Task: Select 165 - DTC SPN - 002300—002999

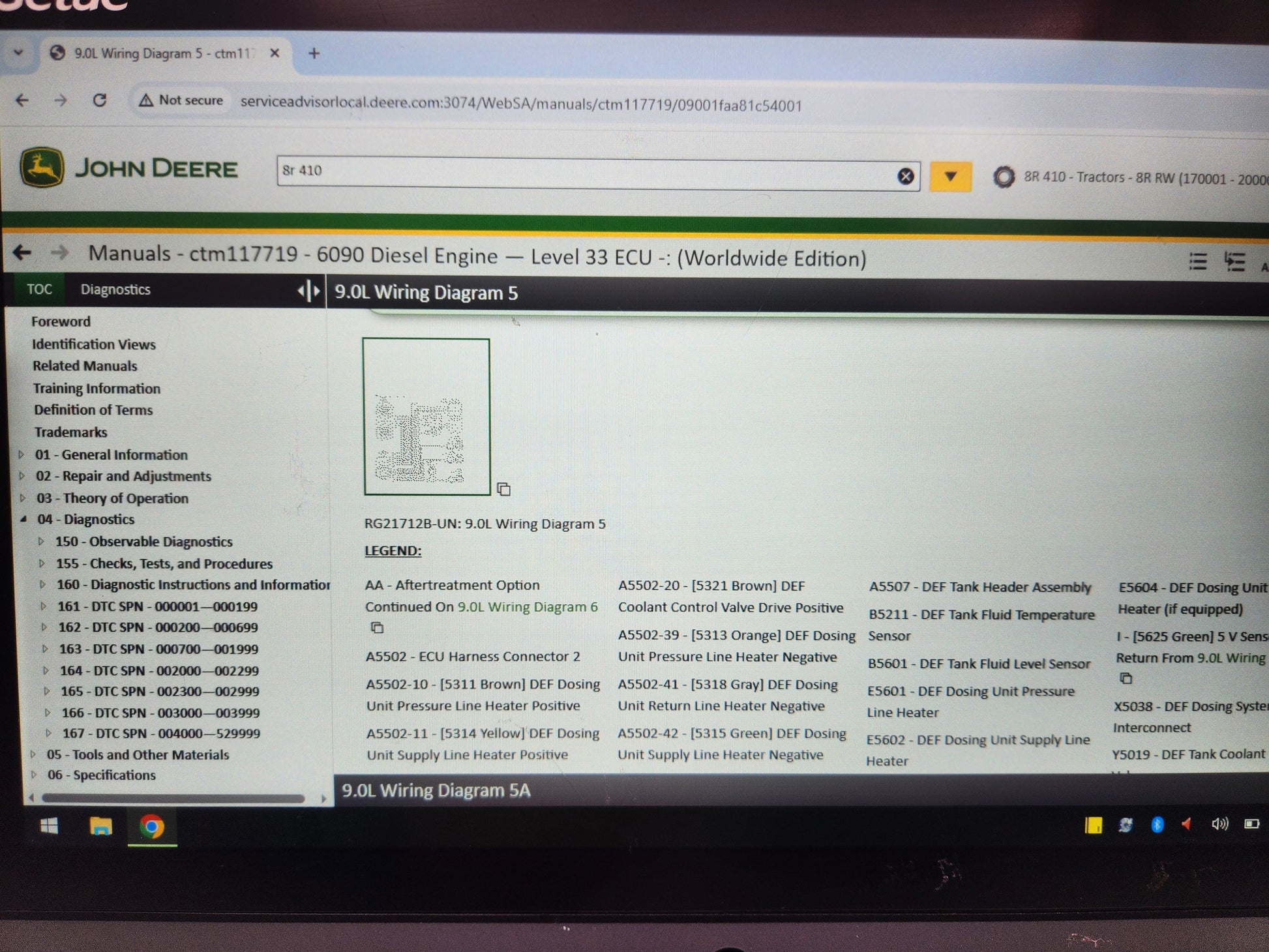Action: [x=160, y=691]
